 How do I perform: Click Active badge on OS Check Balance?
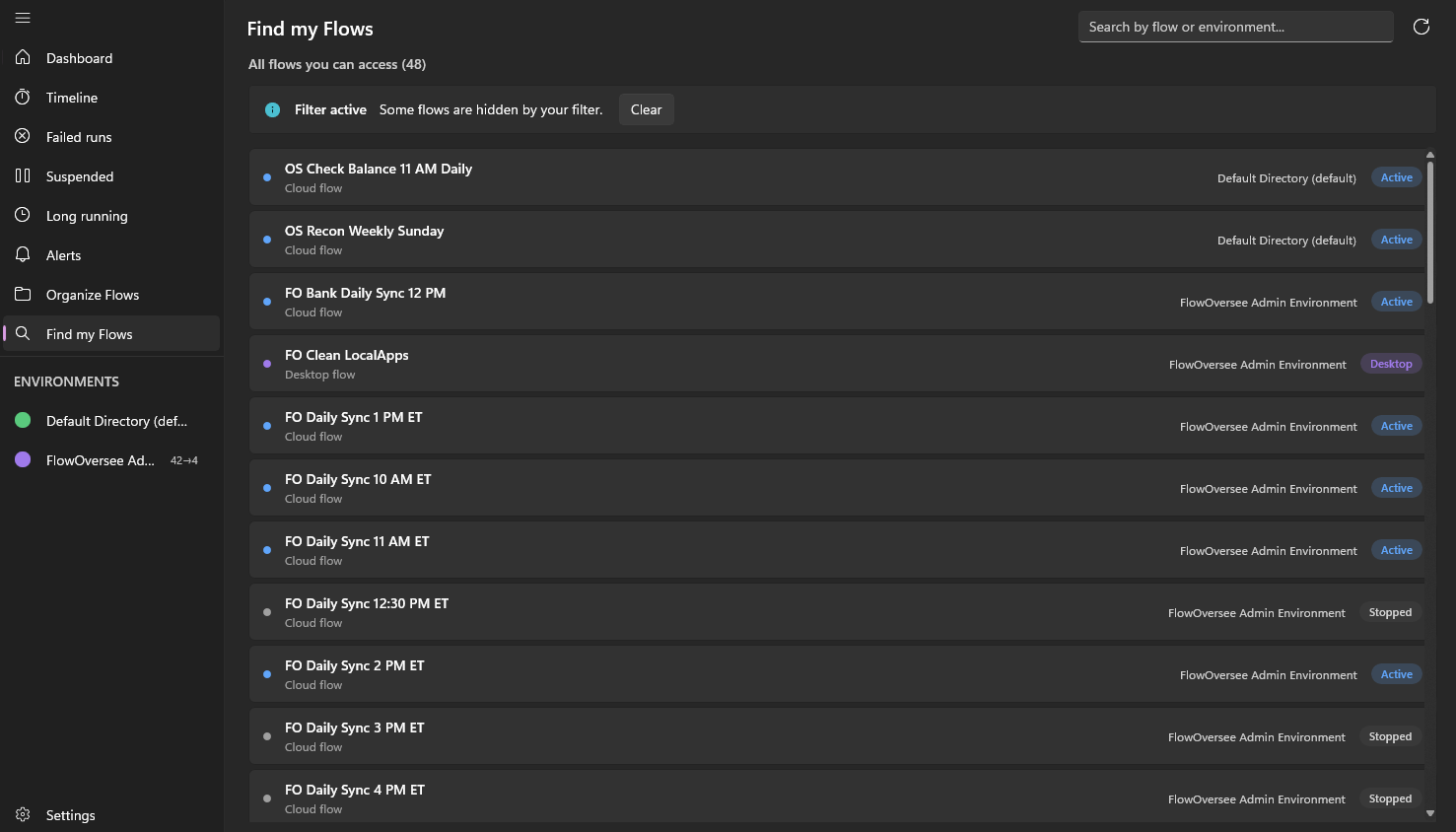1396,177
